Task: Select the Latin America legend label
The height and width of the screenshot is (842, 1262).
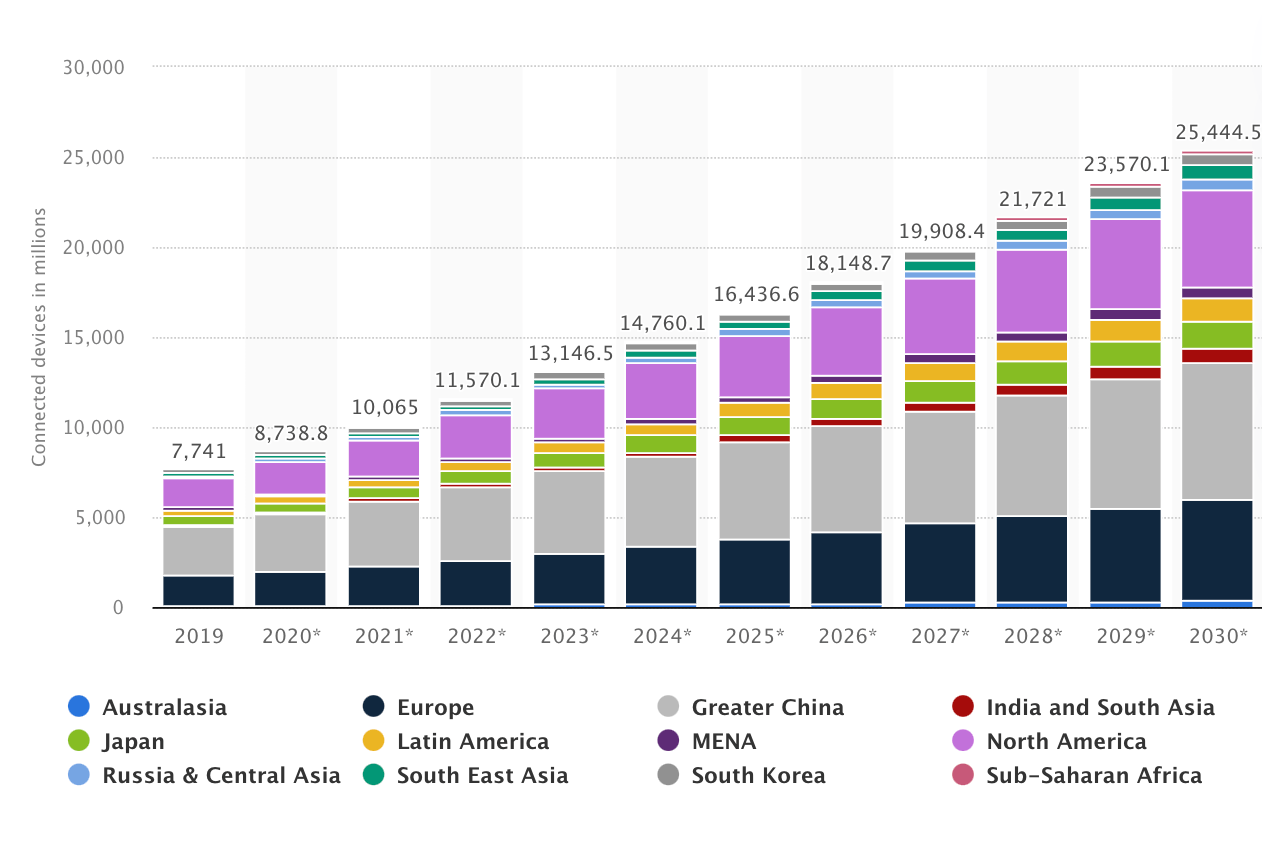Action: pyautogui.click(x=473, y=741)
